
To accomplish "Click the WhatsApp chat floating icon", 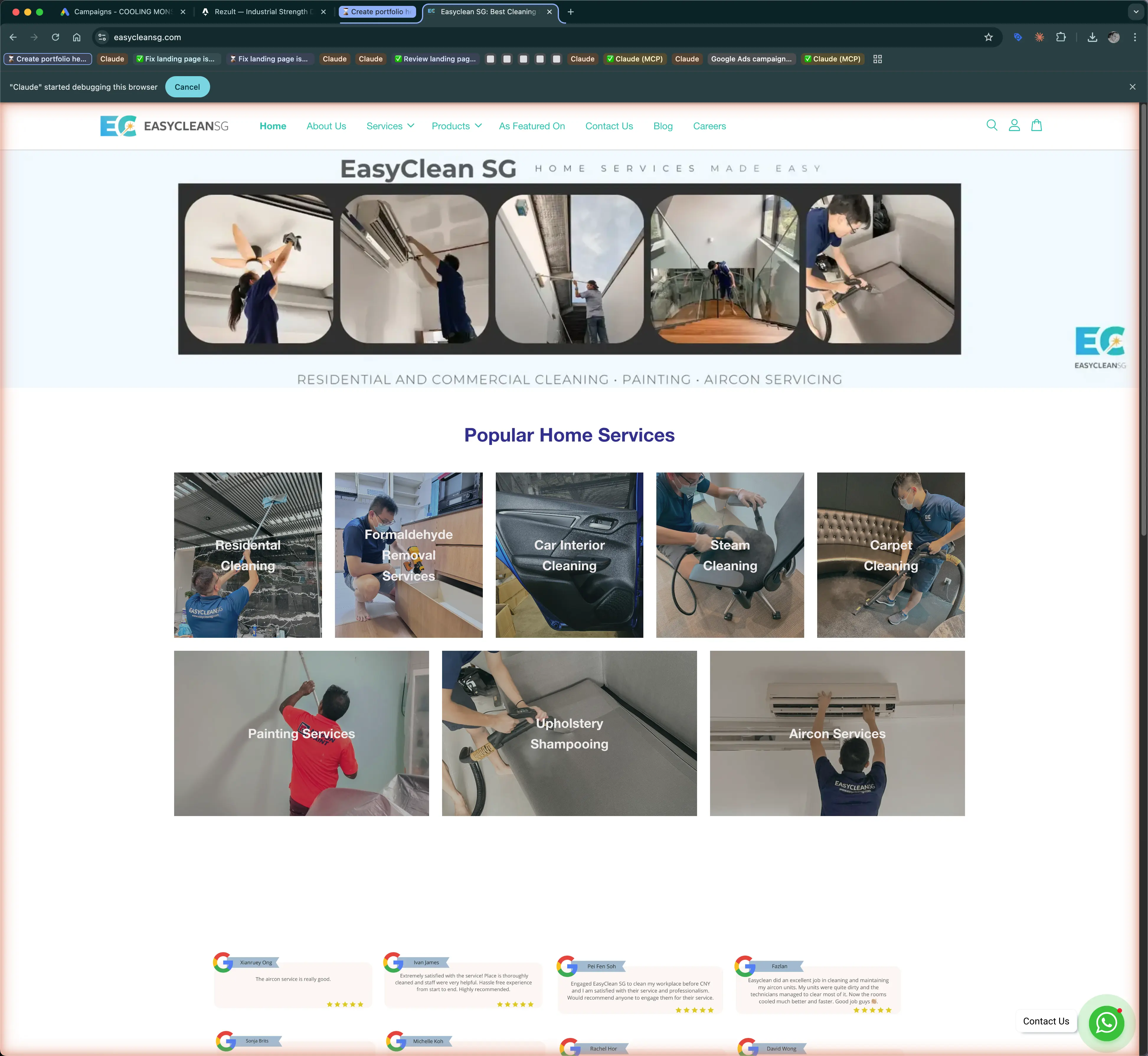I will click(1106, 1023).
